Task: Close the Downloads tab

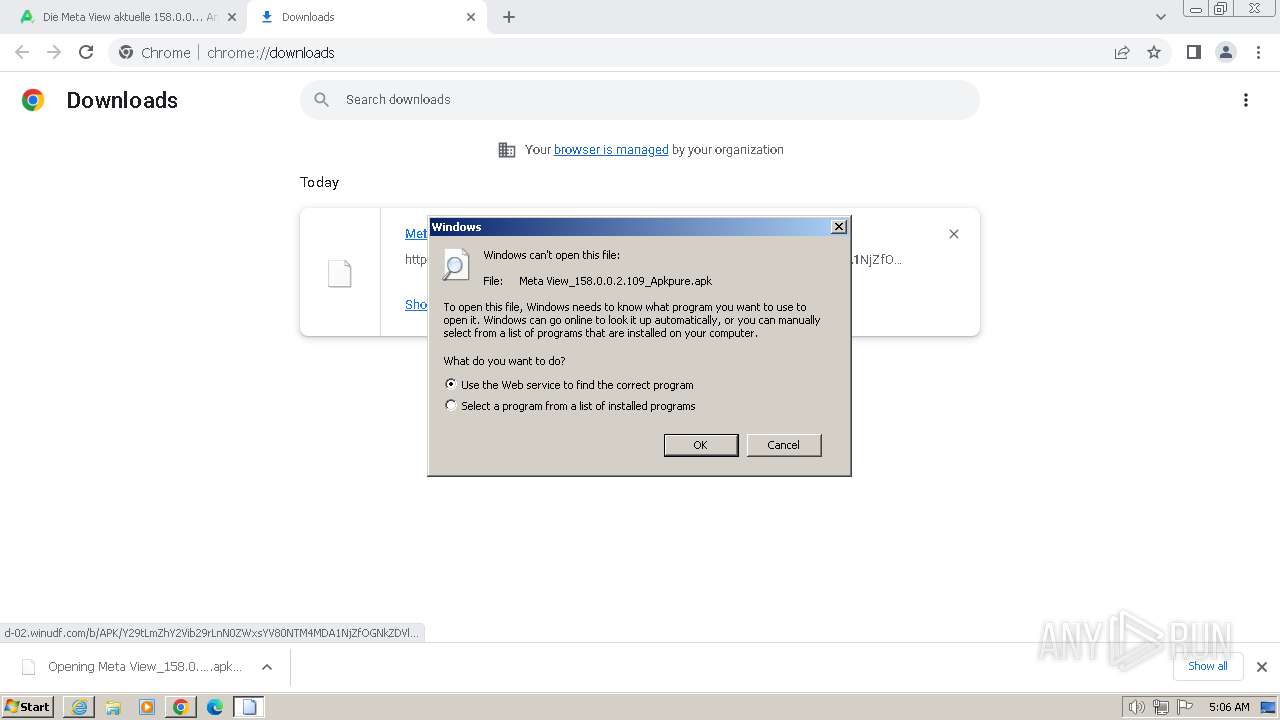Action: pyautogui.click(x=471, y=17)
